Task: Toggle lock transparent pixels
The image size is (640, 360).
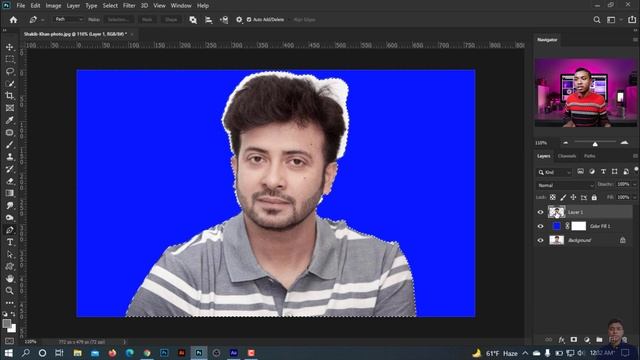Action: [553, 198]
